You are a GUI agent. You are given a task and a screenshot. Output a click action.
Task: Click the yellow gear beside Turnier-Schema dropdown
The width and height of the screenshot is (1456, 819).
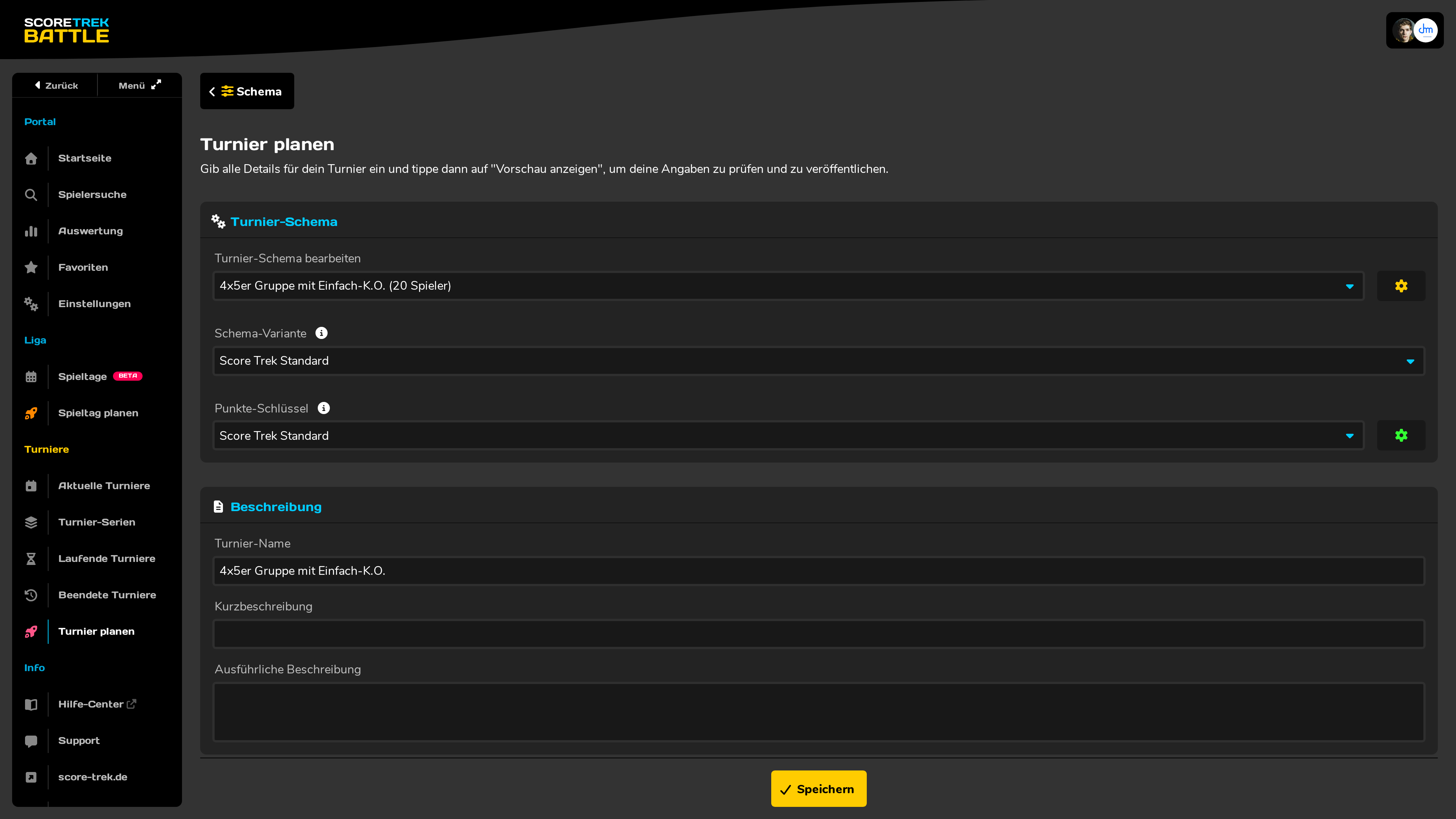(x=1401, y=286)
